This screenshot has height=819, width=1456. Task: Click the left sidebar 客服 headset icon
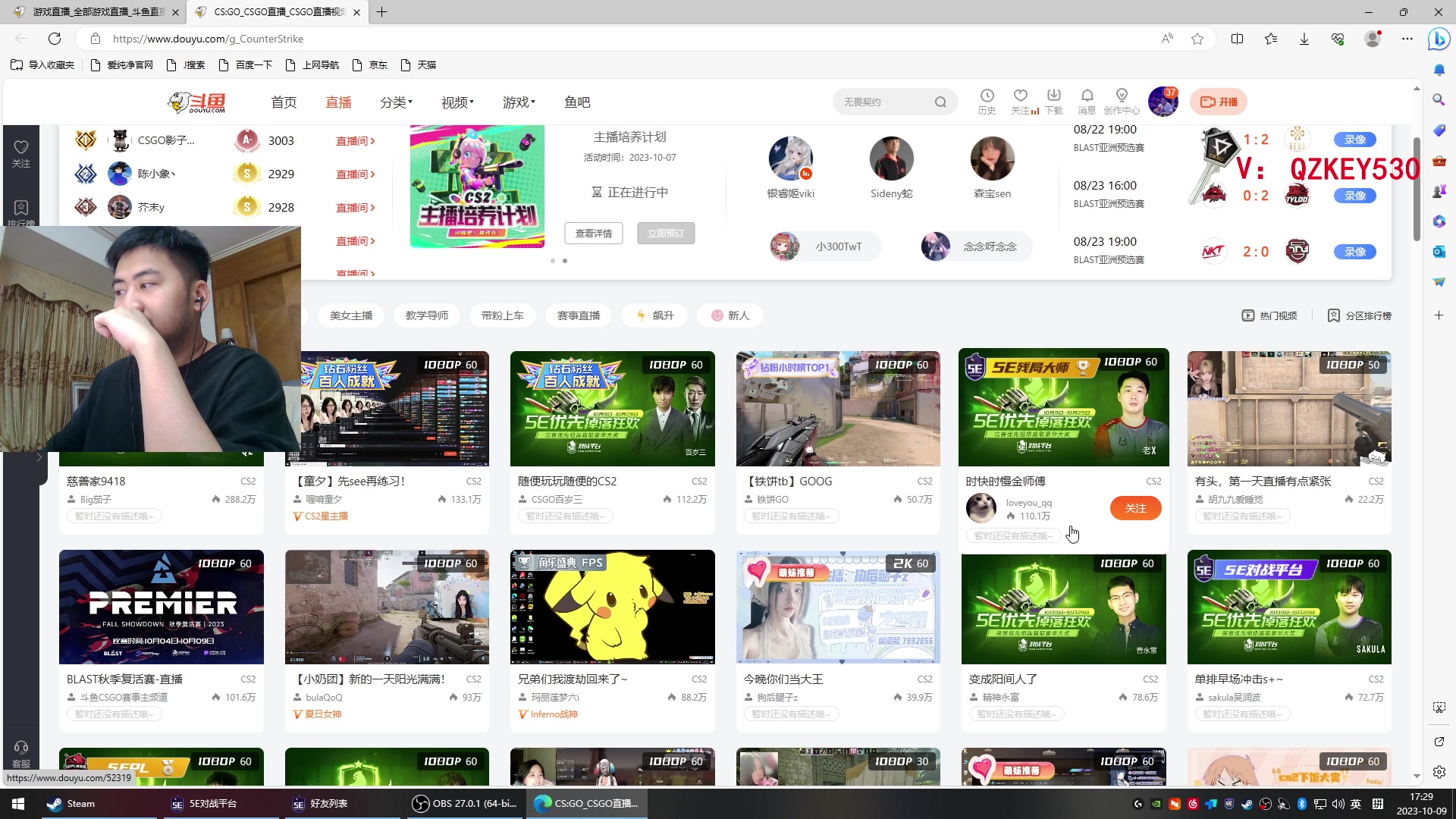click(21, 748)
